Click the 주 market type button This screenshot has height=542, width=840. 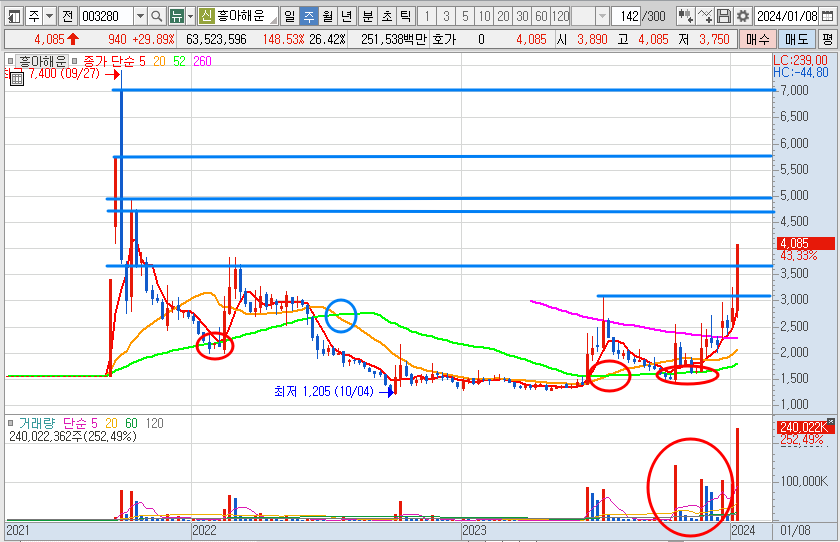coord(34,17)
